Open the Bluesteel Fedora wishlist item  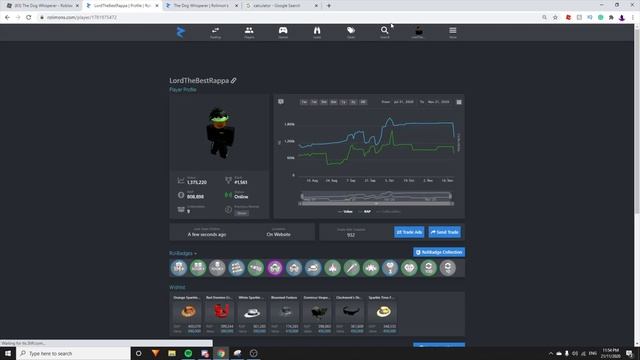[x=284, y=314]
